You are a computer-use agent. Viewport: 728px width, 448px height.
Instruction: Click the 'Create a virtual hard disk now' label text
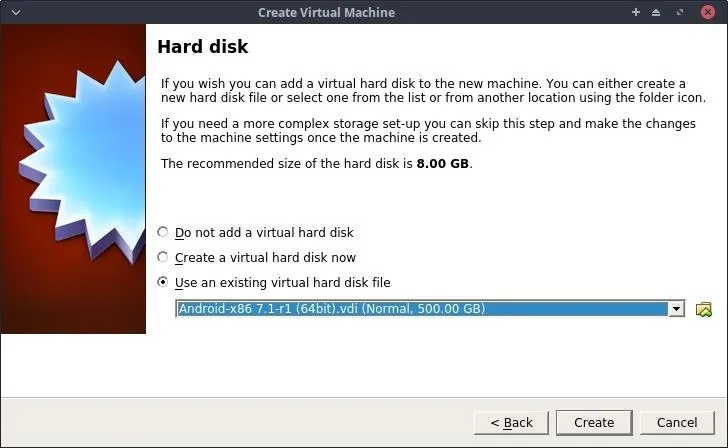coord(265,258)
